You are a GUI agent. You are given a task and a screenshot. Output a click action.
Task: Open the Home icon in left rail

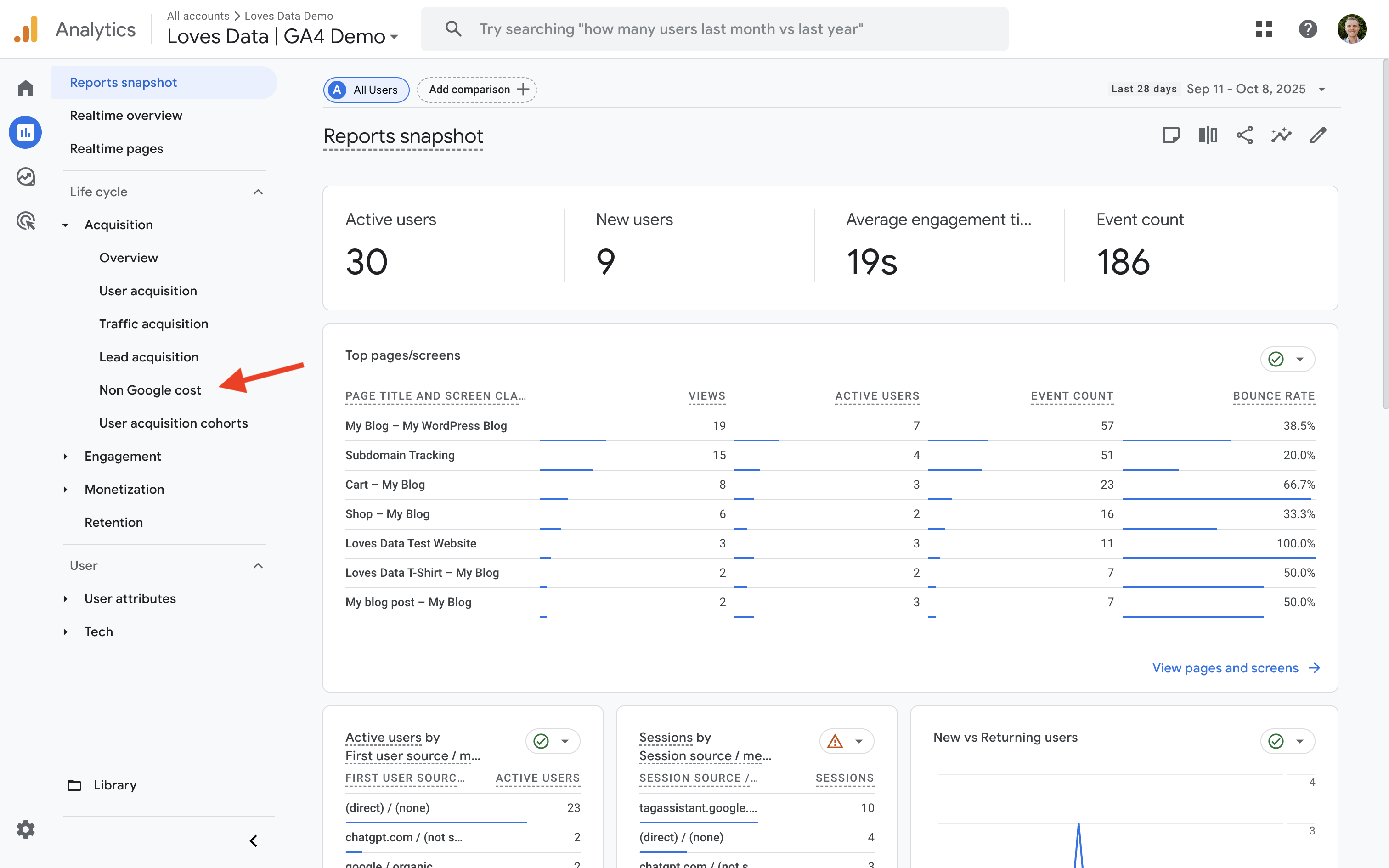coord(25,88)
